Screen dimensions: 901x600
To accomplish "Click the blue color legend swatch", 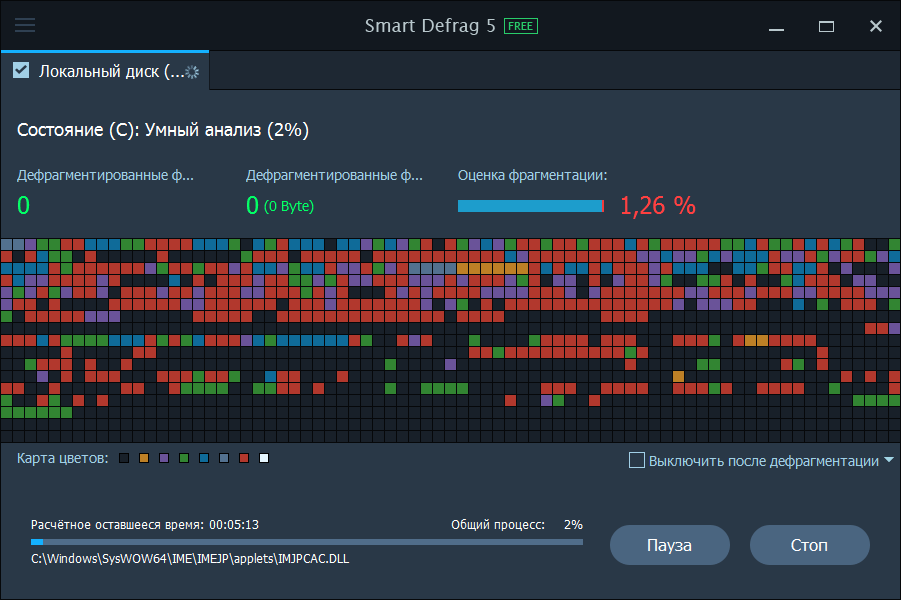I will point(204,458).
